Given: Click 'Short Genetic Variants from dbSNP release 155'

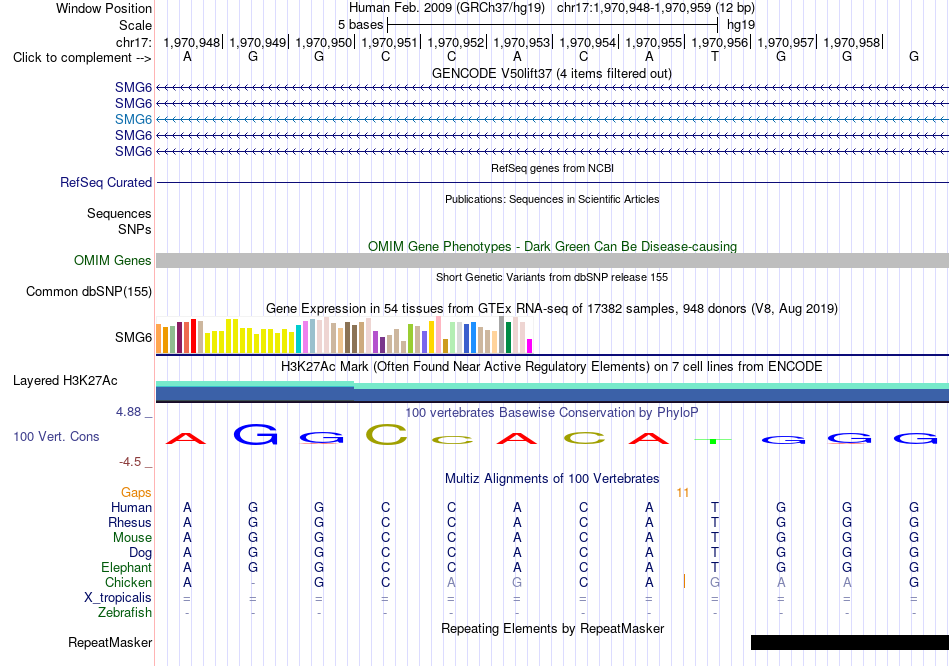Looking at the screenshot, I should (x=552, y=278).
